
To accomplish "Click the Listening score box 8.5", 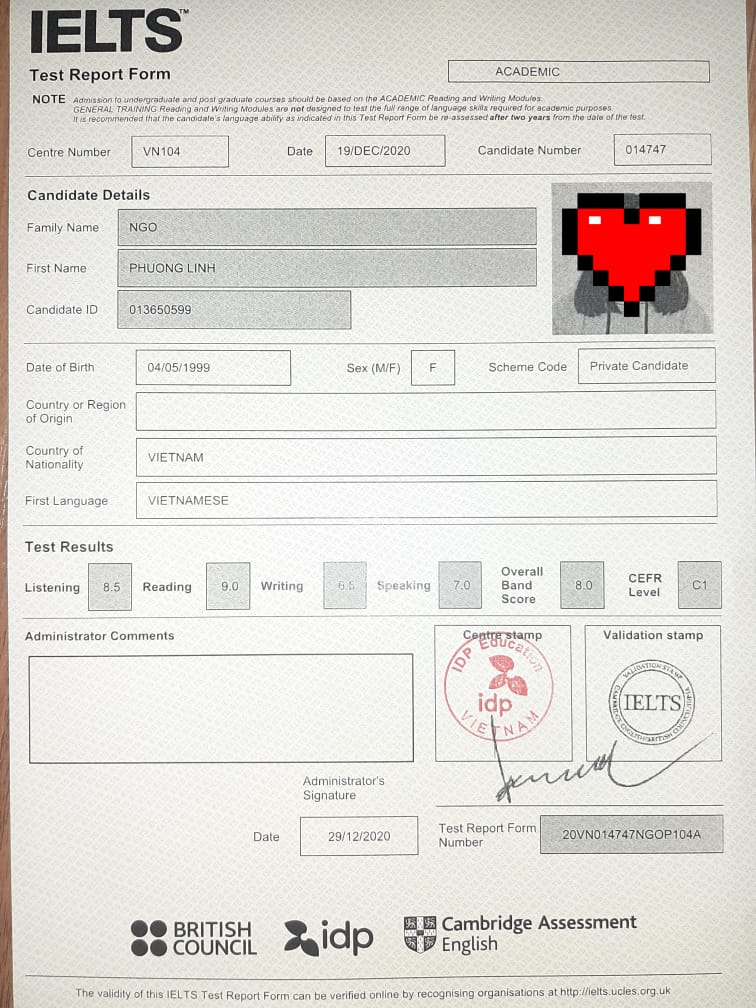I will [x=110, y=587].
